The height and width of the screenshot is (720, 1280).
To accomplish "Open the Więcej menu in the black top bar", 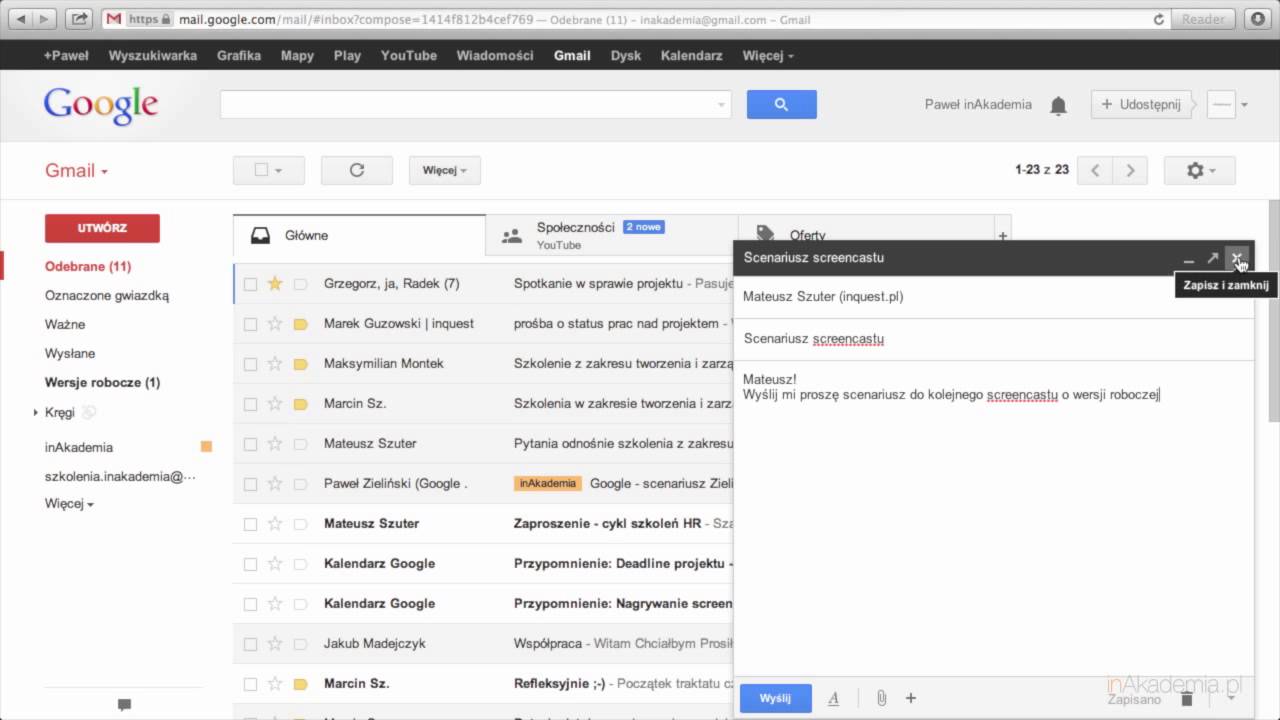I will tap(768, 56).
